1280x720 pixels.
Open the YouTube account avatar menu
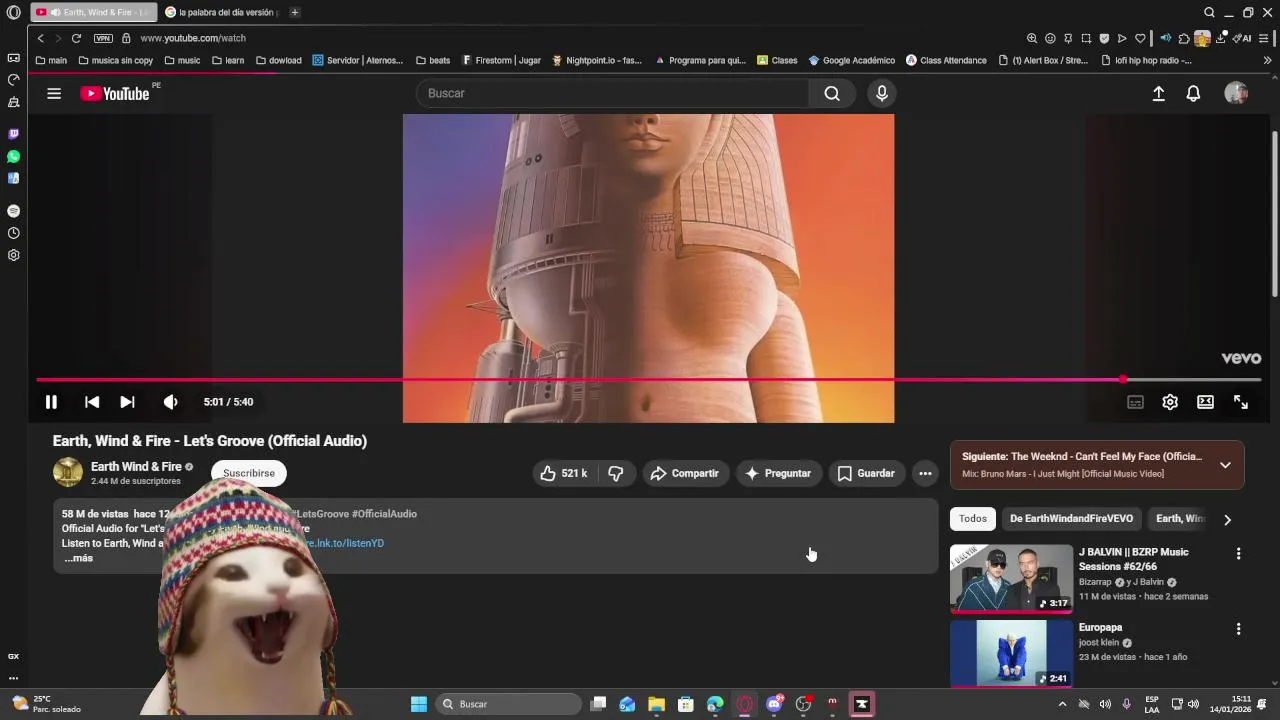tap(1236, 93)
